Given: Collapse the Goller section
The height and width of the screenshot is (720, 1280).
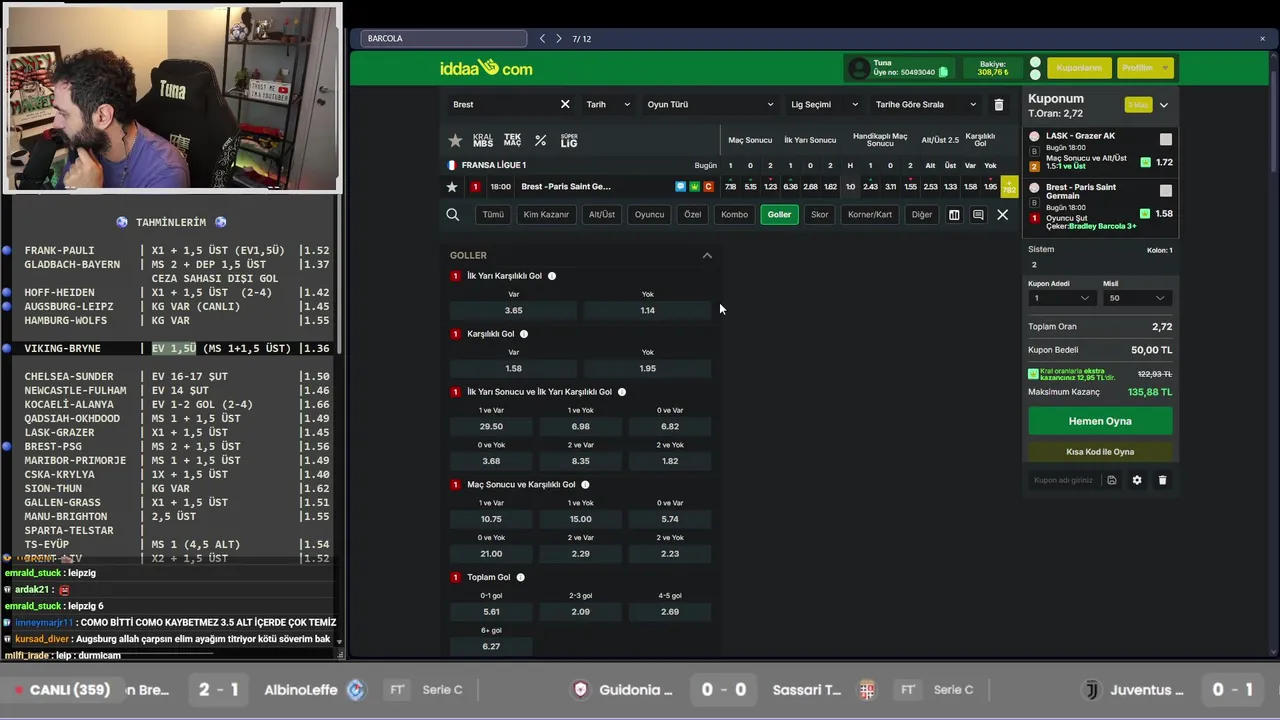Looking at the screenshot, I should 707,255.
